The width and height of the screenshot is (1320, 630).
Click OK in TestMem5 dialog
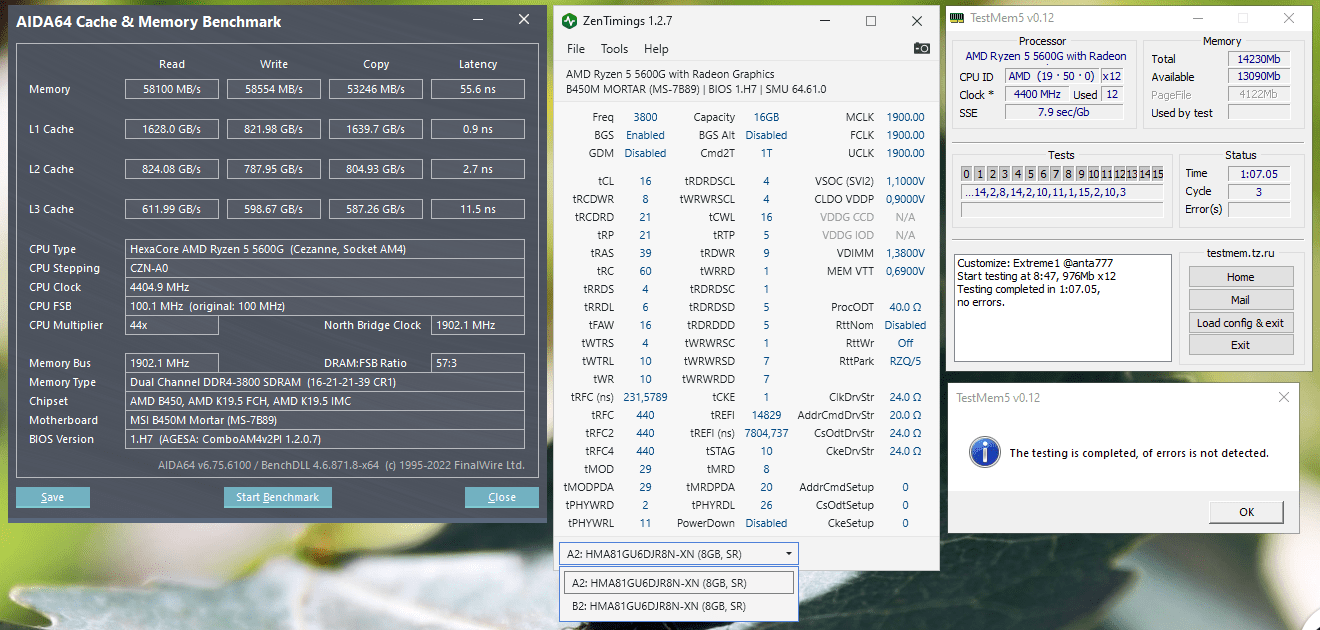1246,512
